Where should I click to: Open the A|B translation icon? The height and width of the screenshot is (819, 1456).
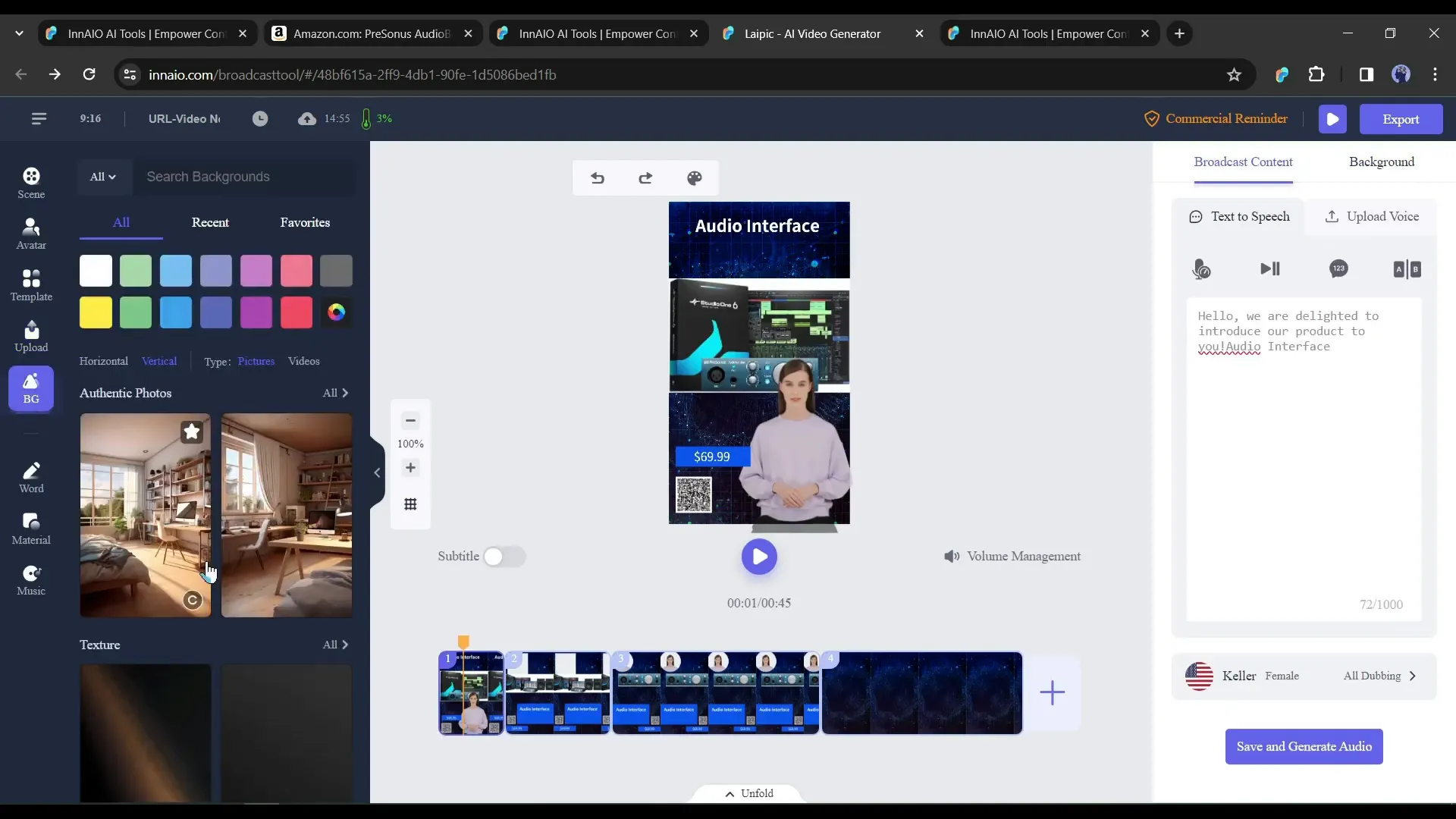(x=1407, y=268)
